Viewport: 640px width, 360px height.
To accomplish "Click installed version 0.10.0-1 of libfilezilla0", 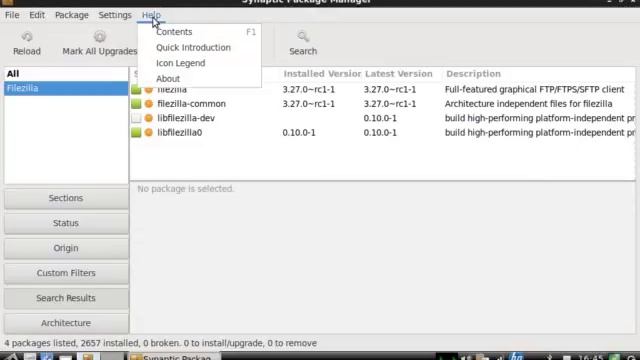I will click(299, 133).
